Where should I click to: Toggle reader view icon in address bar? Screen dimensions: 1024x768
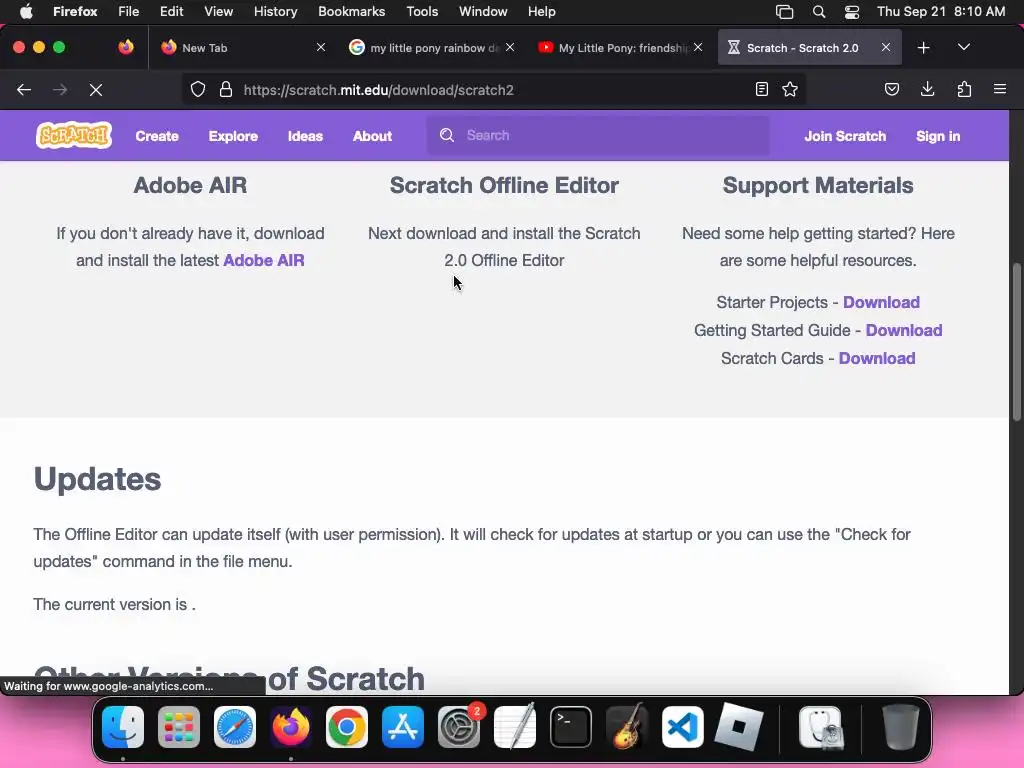tap(761, 89)
